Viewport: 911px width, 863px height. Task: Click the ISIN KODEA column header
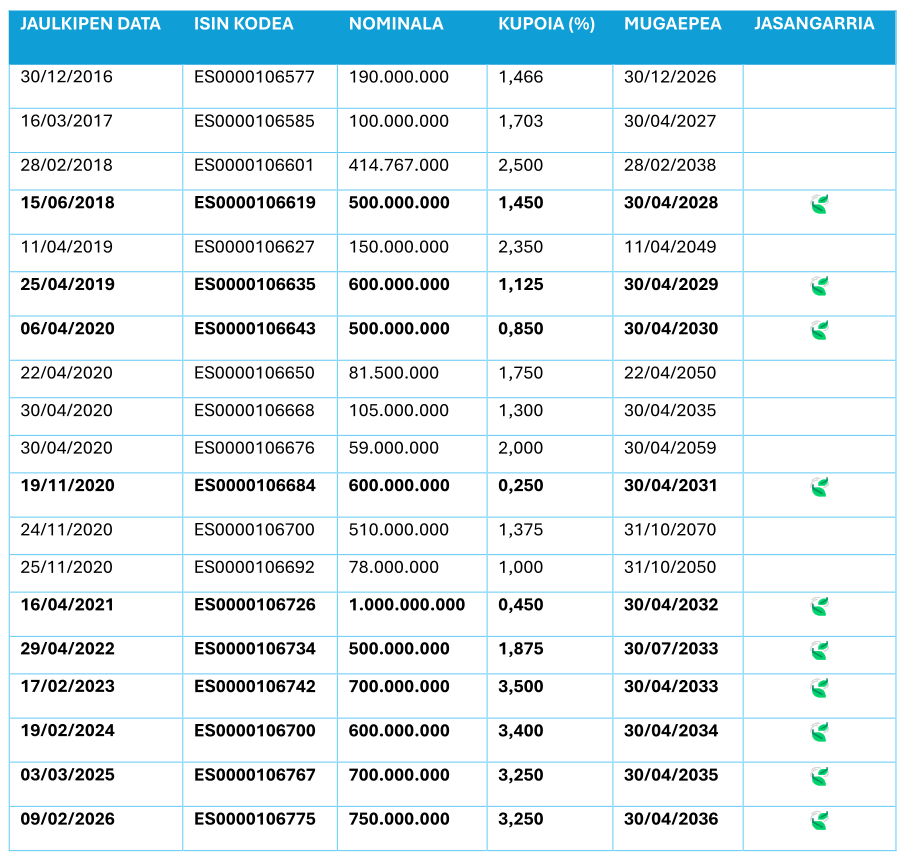click(244, 24)
